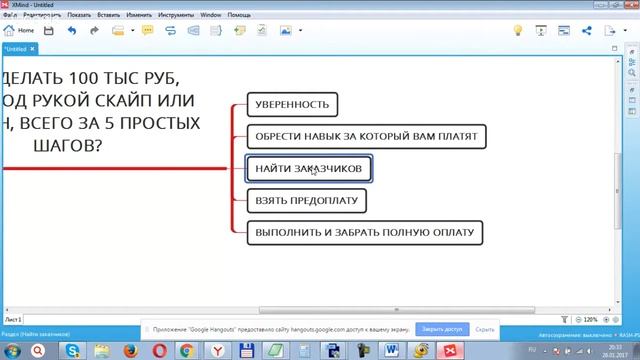Screen dimensions: 640x360
Task: Click the Скрыть link in Hangouts notice
Action: tap(485, 329)
